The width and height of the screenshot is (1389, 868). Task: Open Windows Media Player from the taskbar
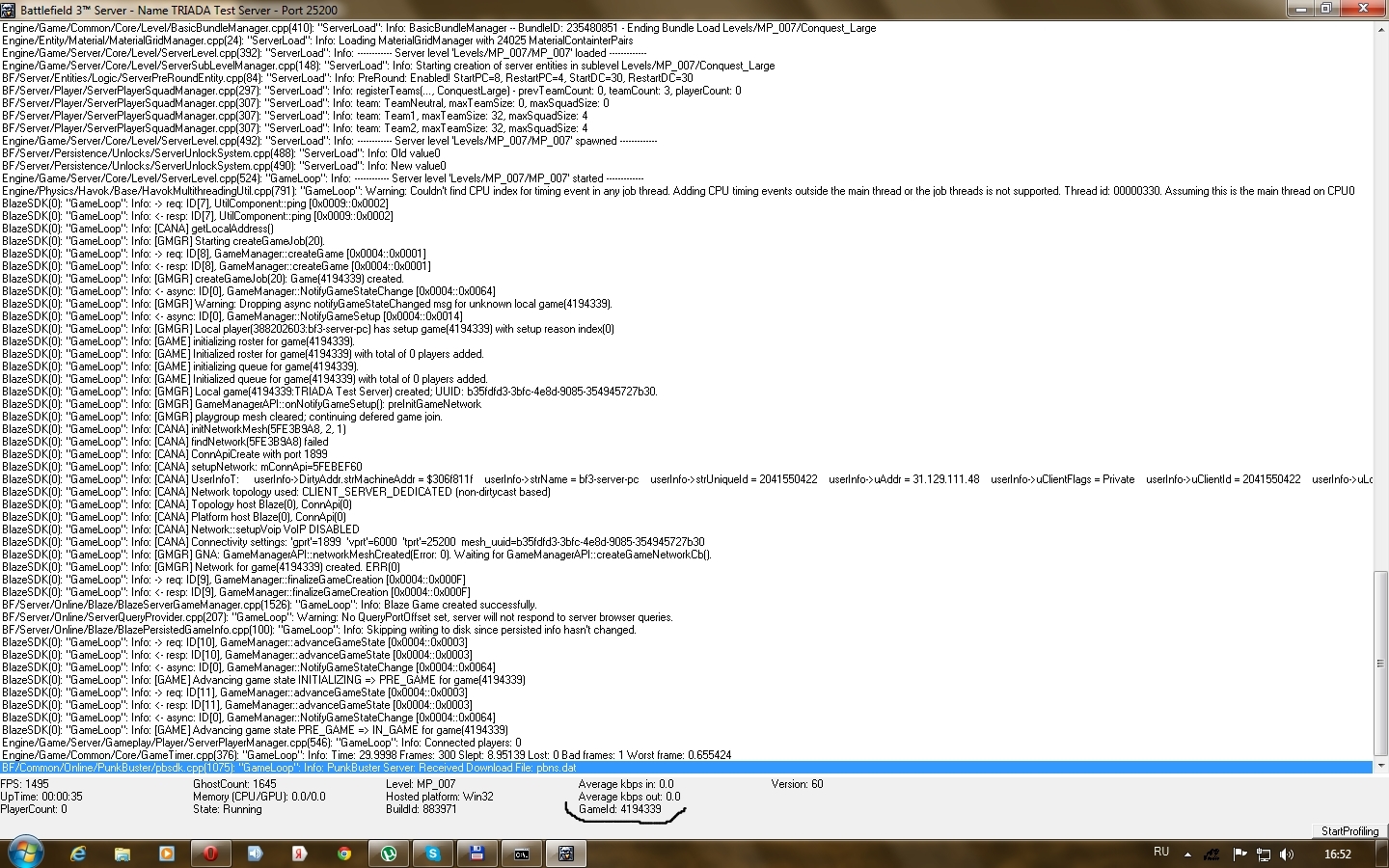point(167,854)
